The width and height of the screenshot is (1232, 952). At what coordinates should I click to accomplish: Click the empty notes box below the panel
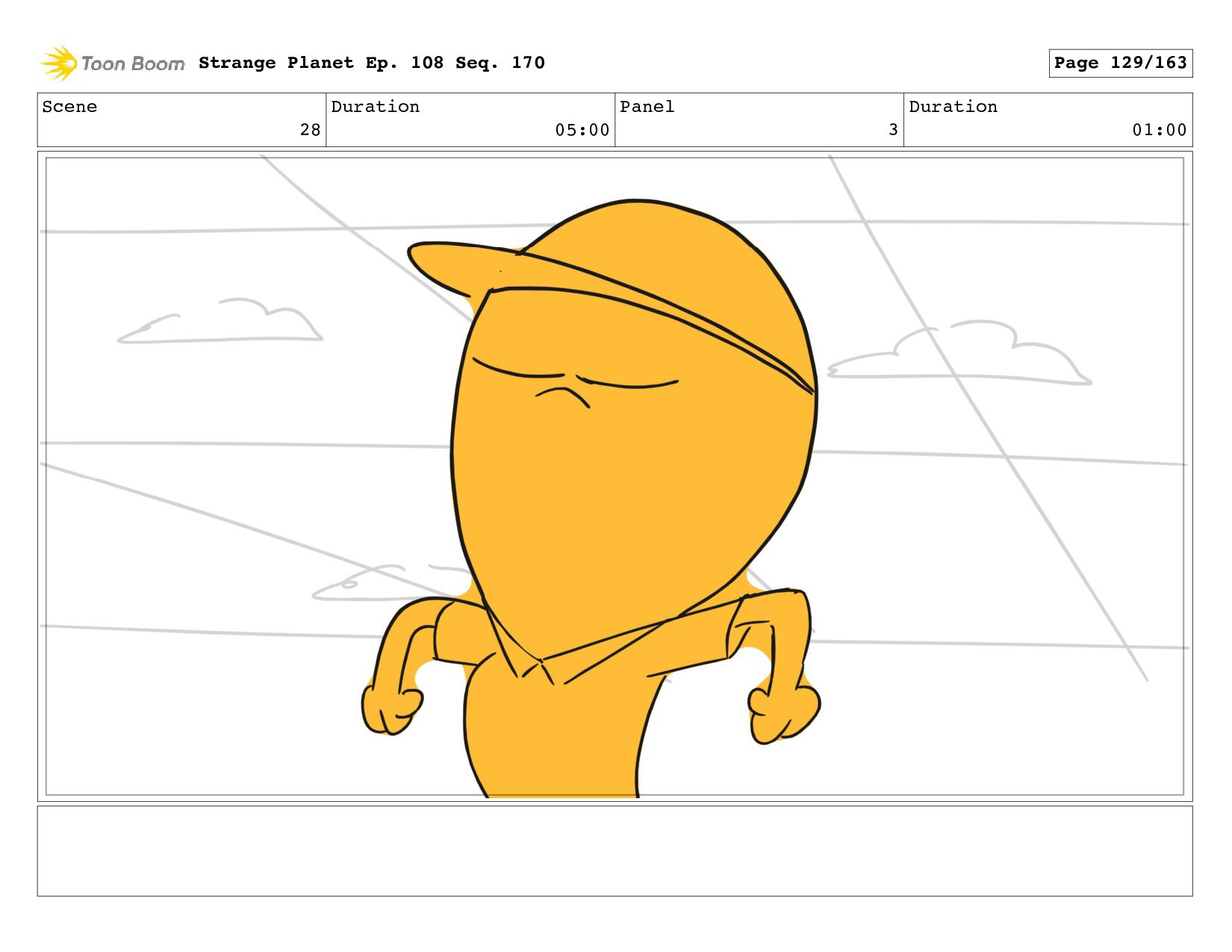[615, 850]
